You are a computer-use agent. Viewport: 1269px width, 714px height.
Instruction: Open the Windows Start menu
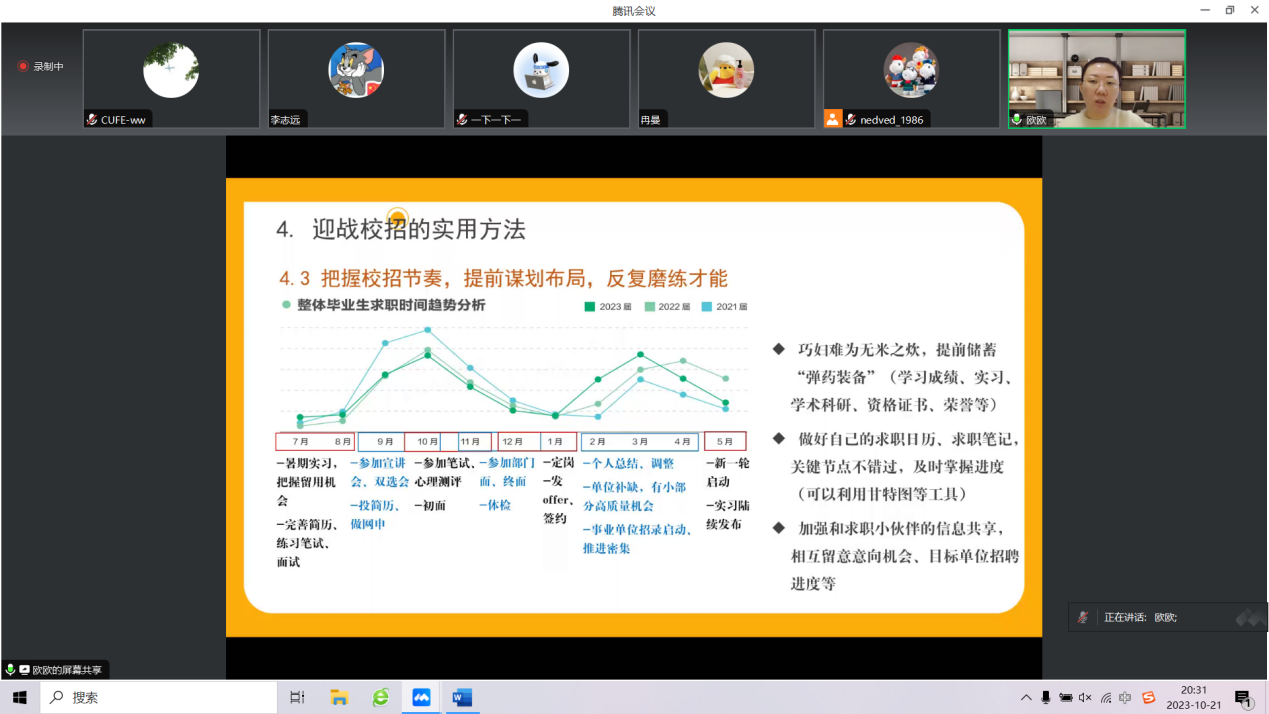point(19,697)
